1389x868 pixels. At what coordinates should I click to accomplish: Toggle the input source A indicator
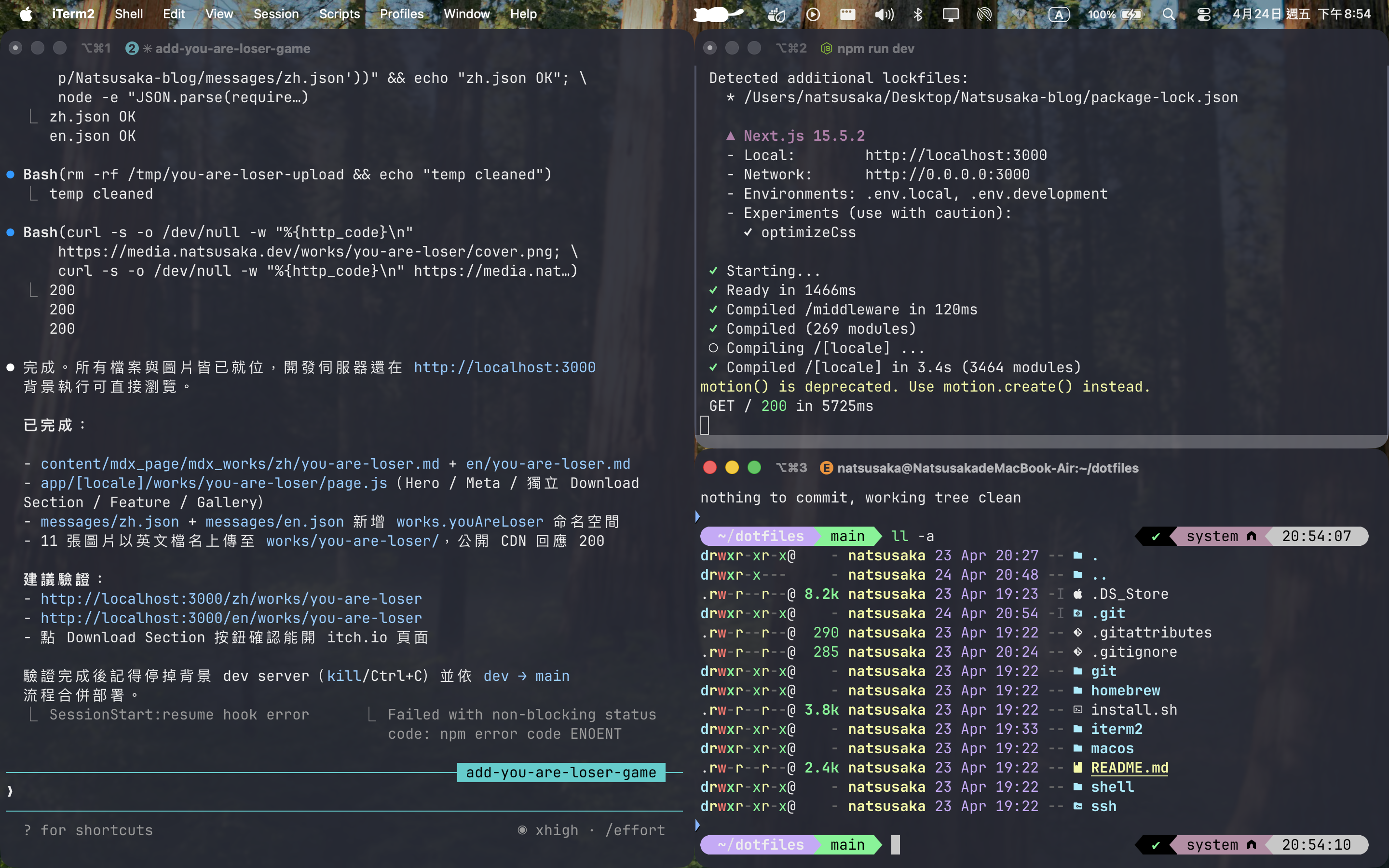[x=1059, y=14]
